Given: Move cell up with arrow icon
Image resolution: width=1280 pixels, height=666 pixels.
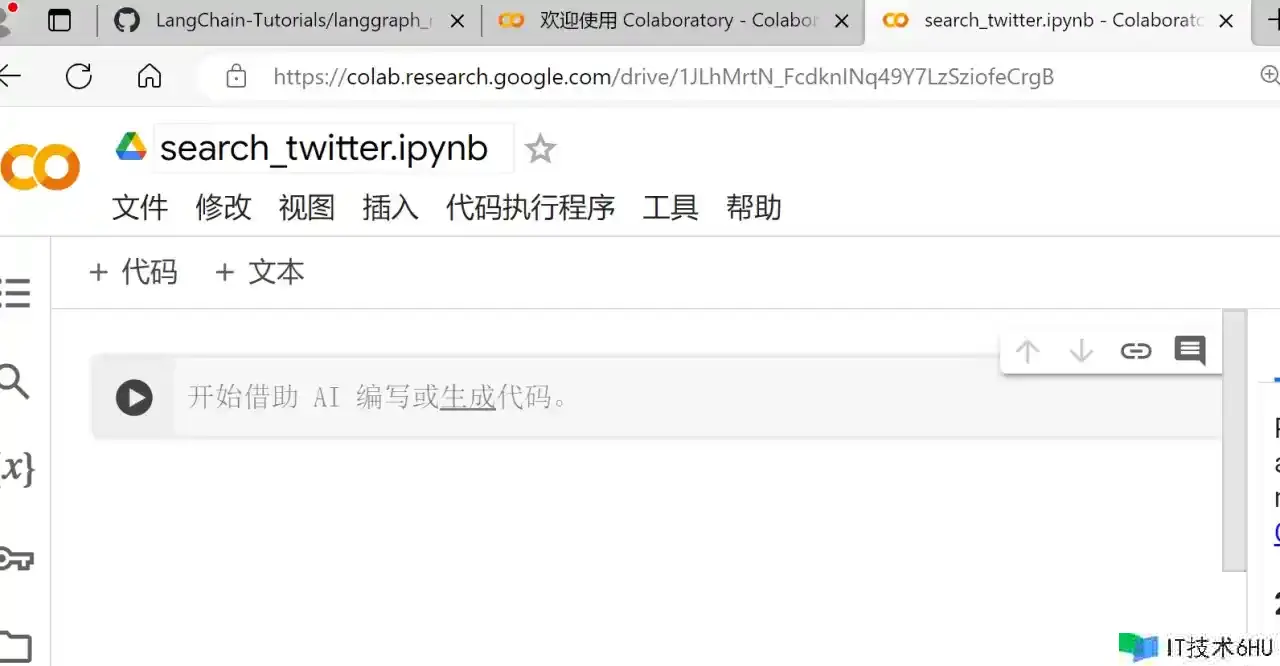Looking at the screenshot, I should click(1027, 351).
